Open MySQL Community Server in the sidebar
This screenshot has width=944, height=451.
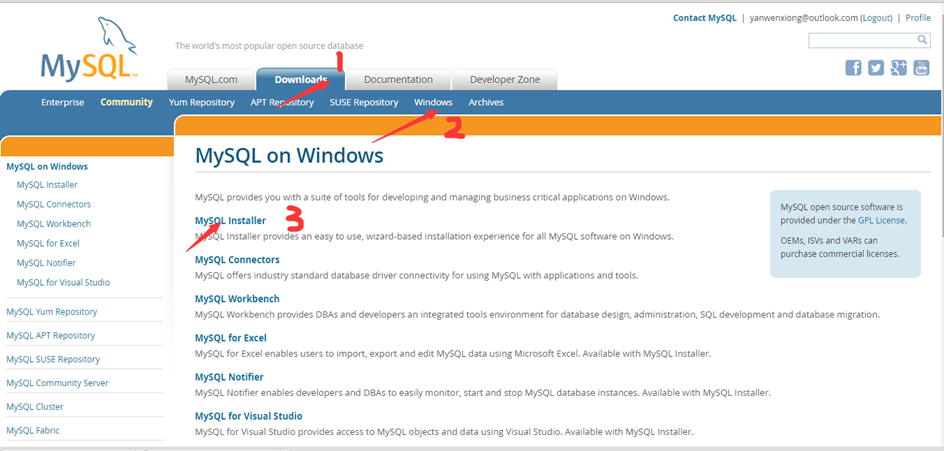pos(57,383)
